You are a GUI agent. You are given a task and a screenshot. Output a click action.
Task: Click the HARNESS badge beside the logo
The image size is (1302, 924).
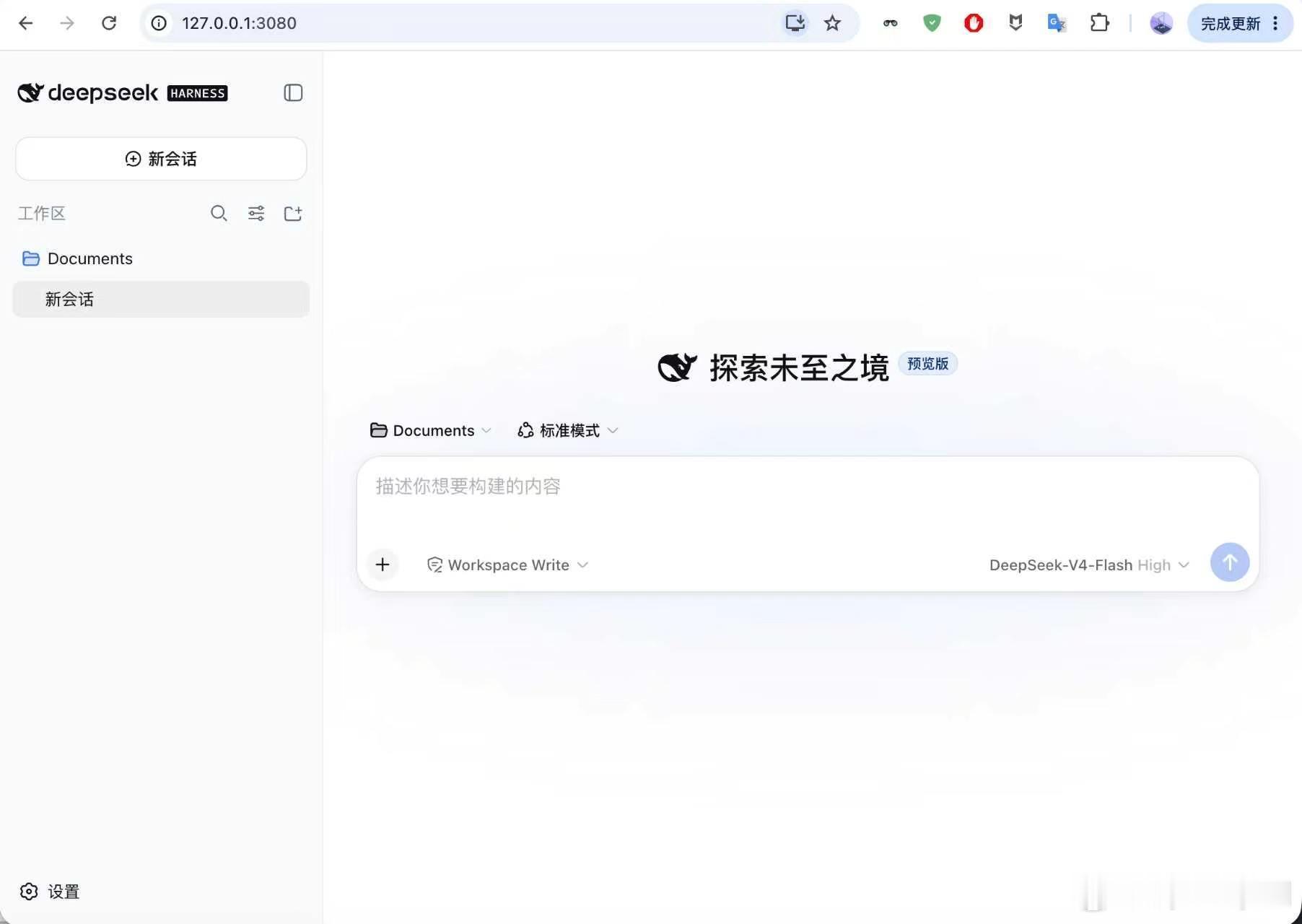tap(197, 93)
